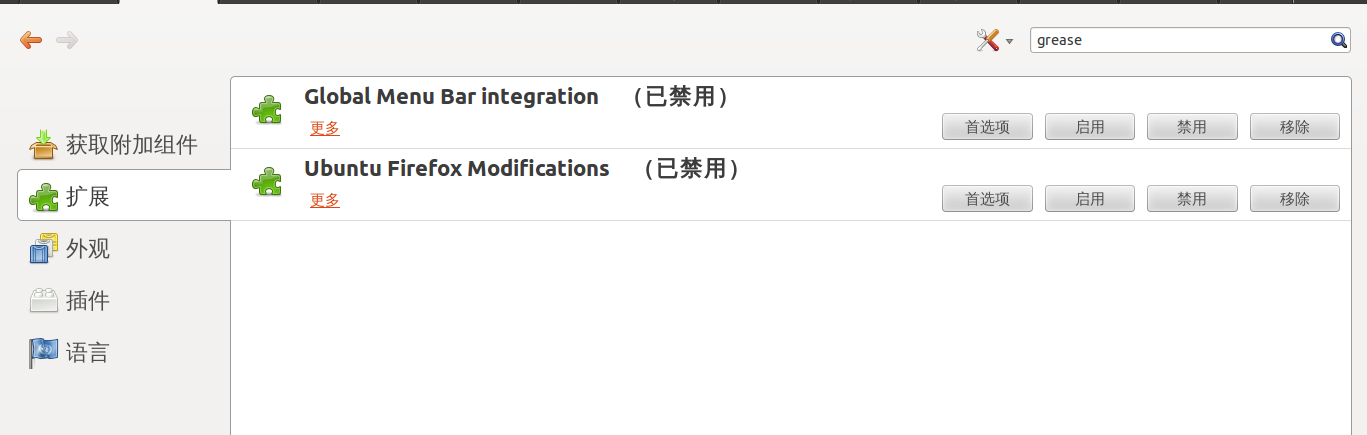Remove Global Menu Bar integration with 移除
This screenshot has width=1367, height=435.
(1295, 127)
